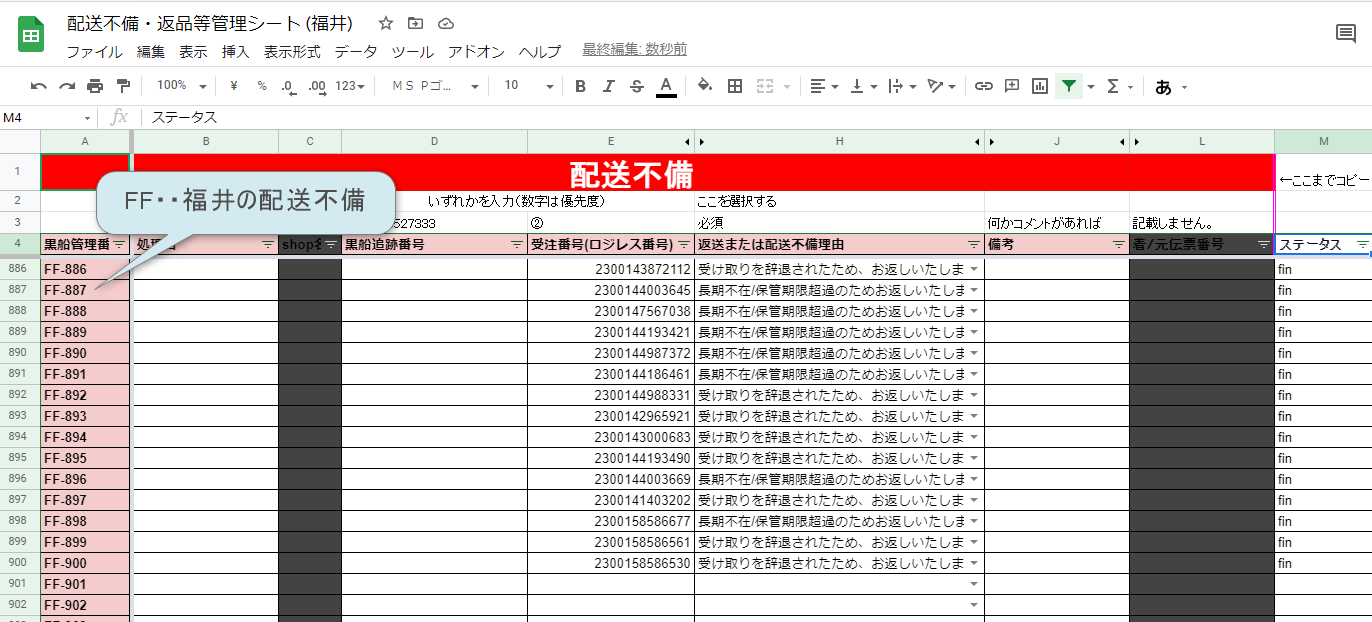
Task: Apply italic formatting
Action: click(608, 86)
